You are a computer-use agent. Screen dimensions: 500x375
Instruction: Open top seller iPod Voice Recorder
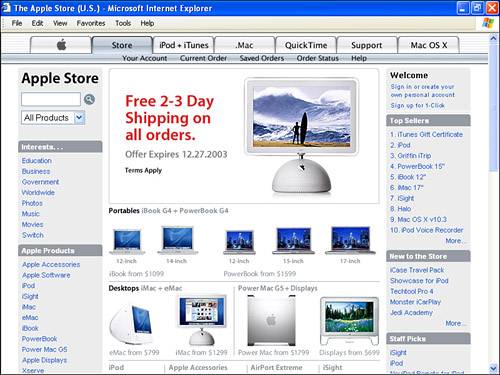coord(427,230)
